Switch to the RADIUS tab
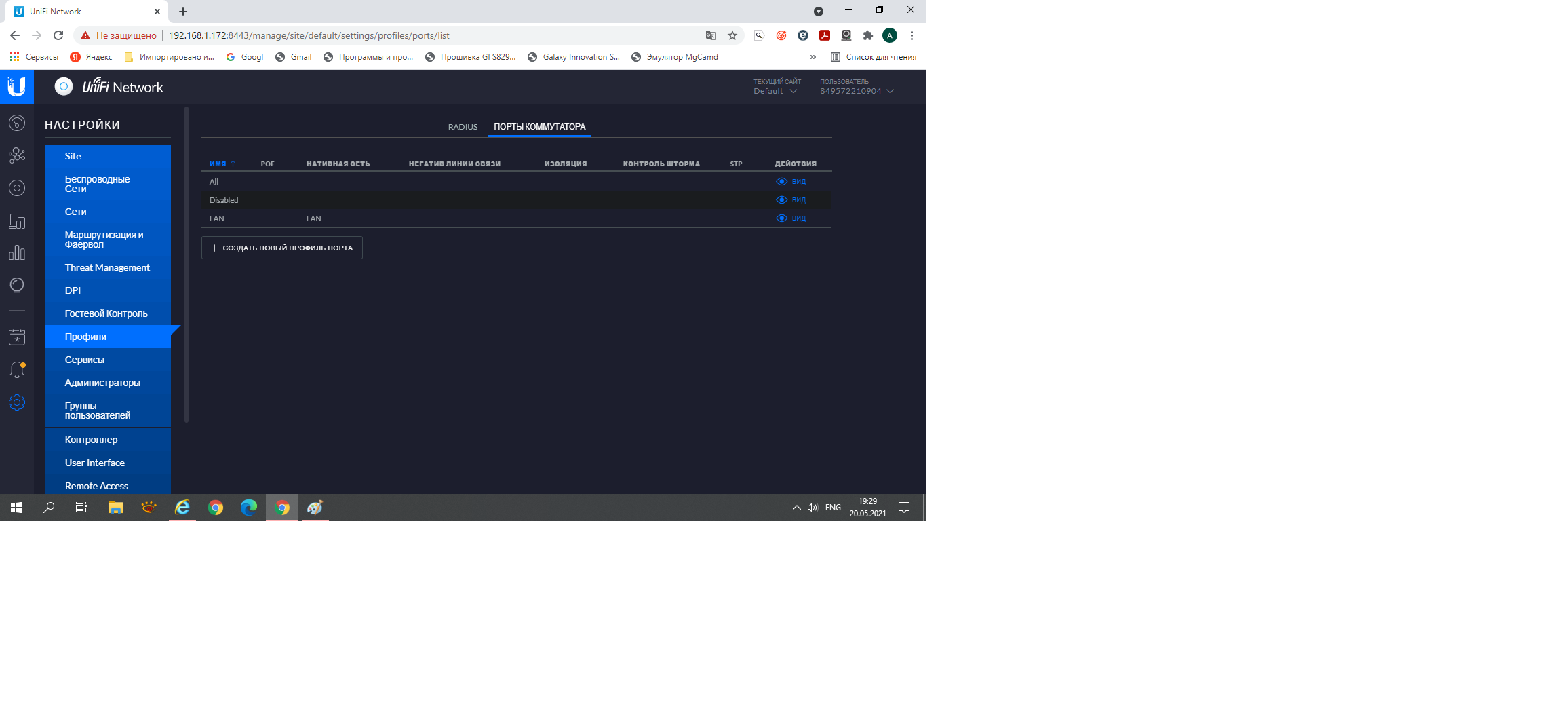1568x724 pixels. (x=463, y=127)
